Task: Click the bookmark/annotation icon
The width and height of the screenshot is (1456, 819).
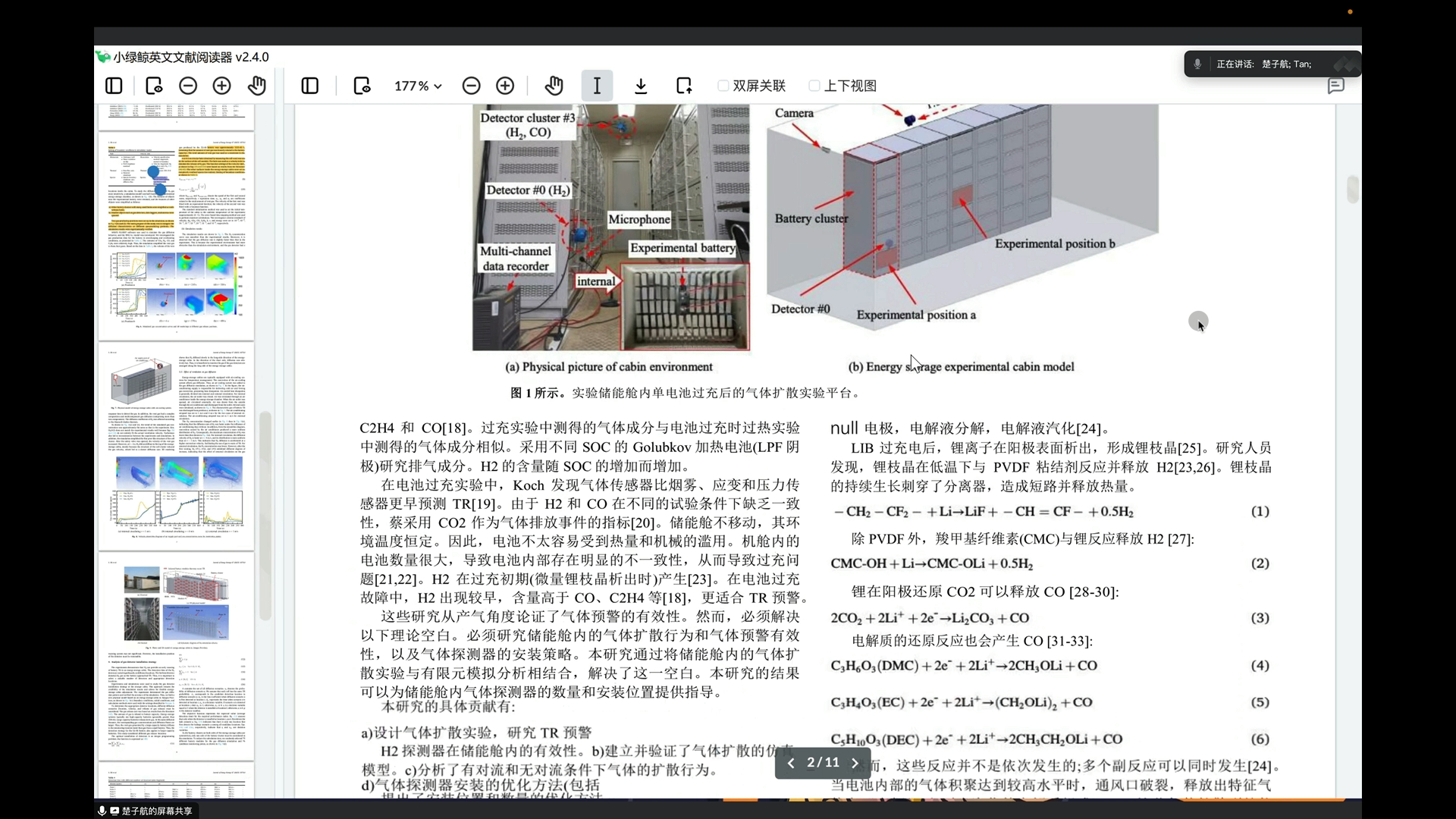Action: point(1336,86)
